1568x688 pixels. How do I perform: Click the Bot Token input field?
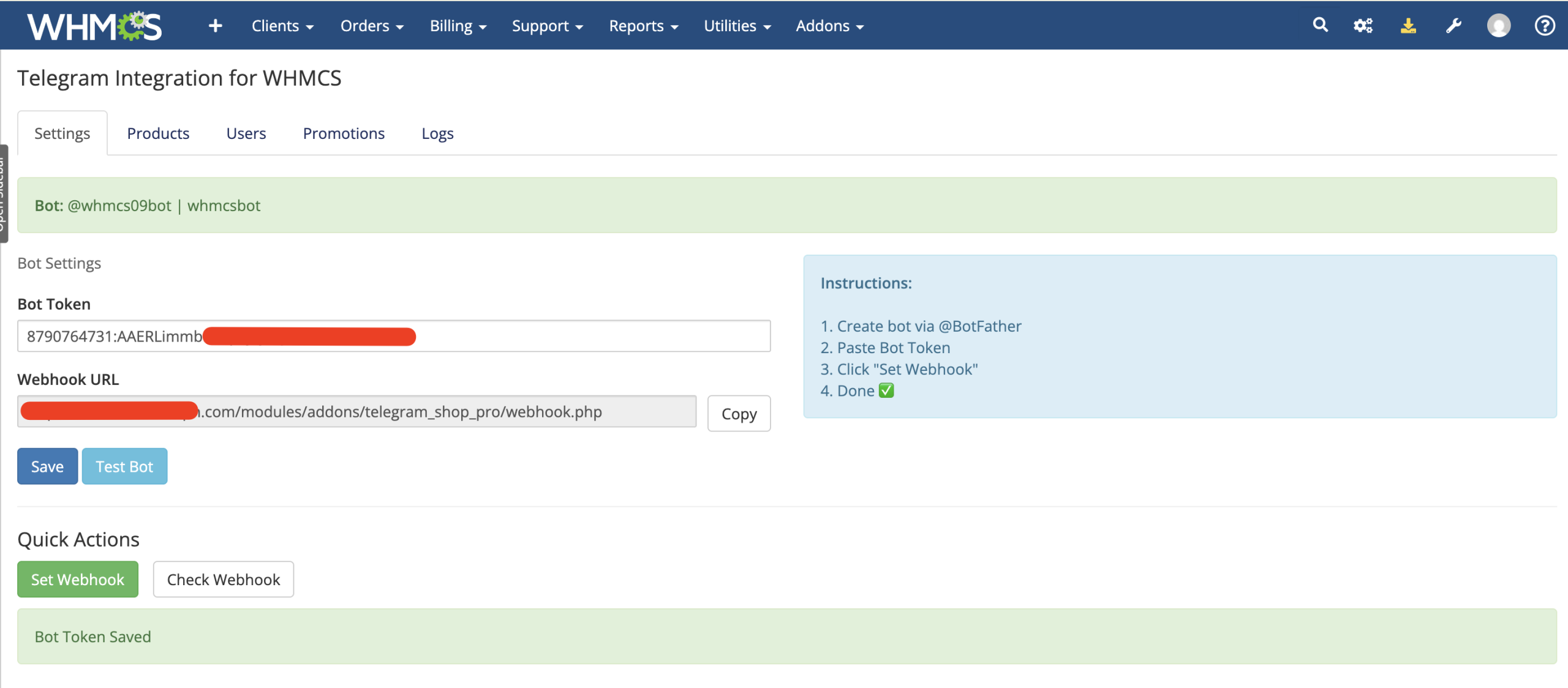[x=394, y=336]
